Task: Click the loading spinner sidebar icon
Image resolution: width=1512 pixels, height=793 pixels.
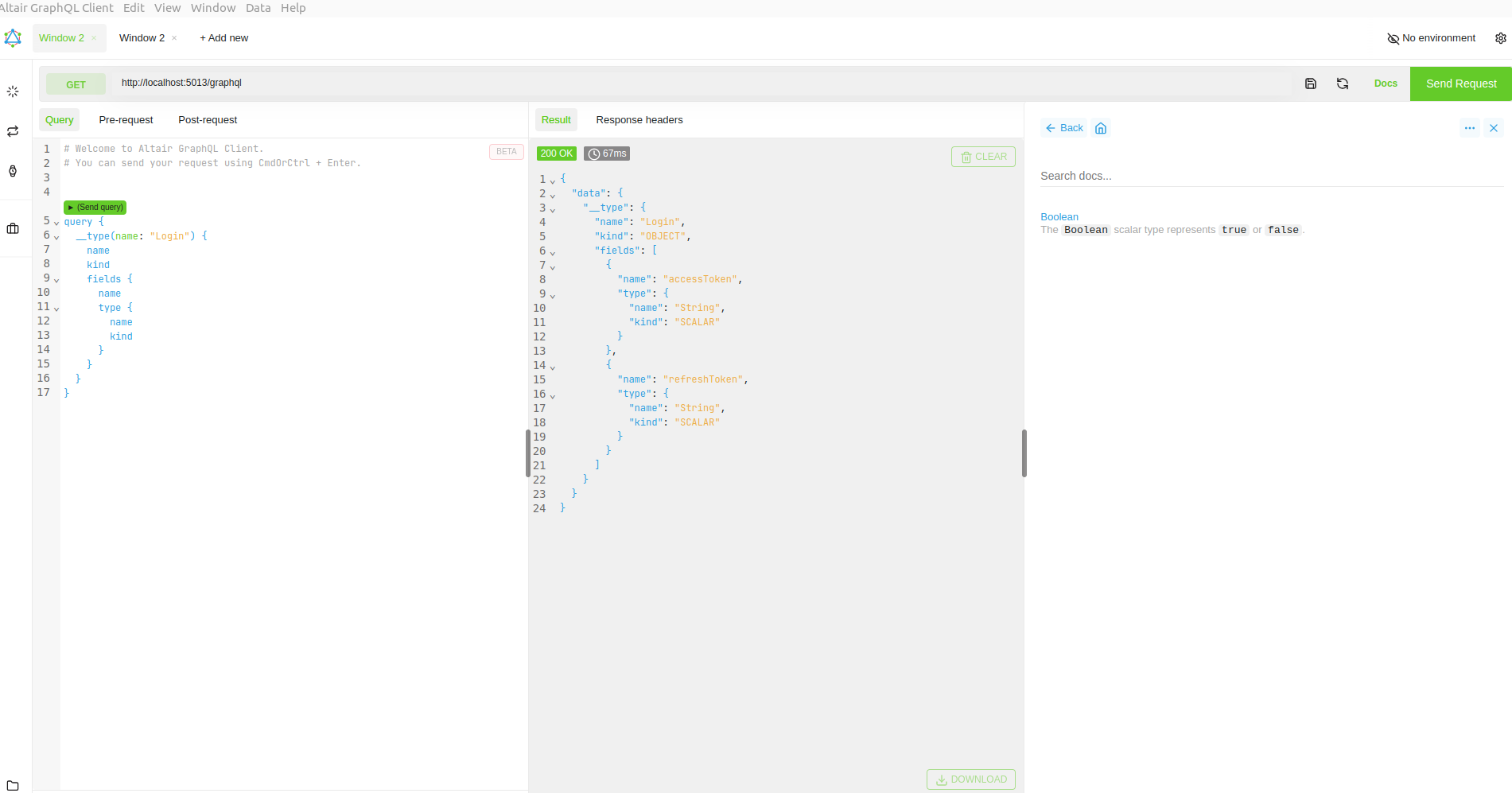Action: pos(13,91)
